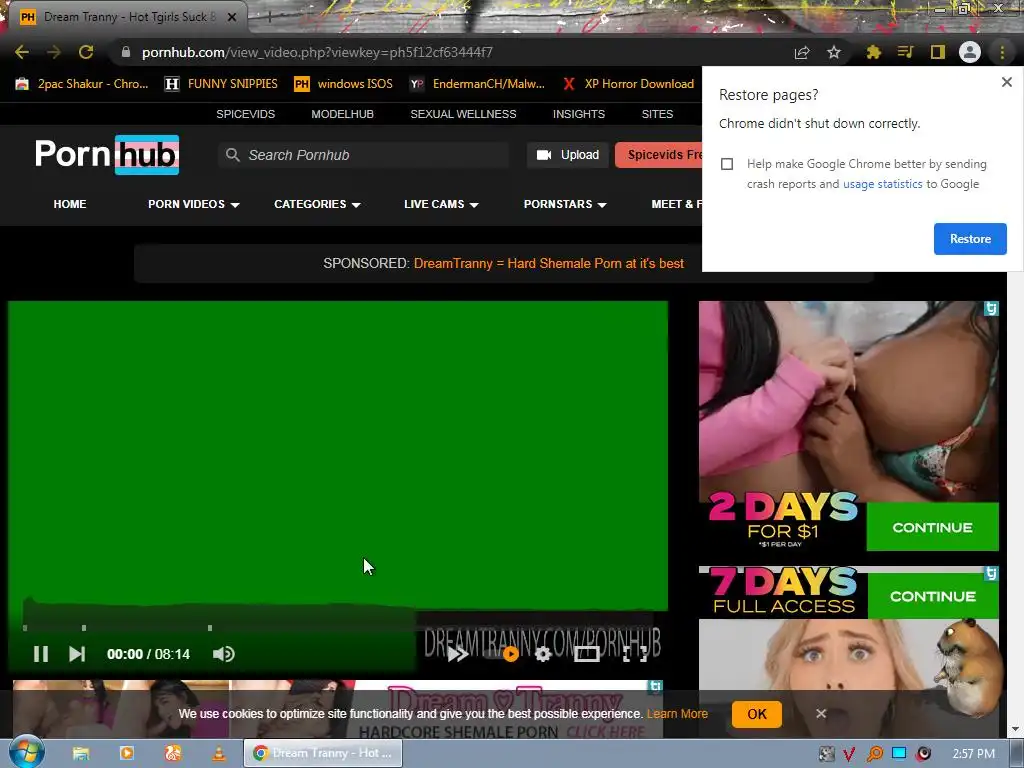
Task: Click the page scrollbar down arrow
Action: point(1015,729)
